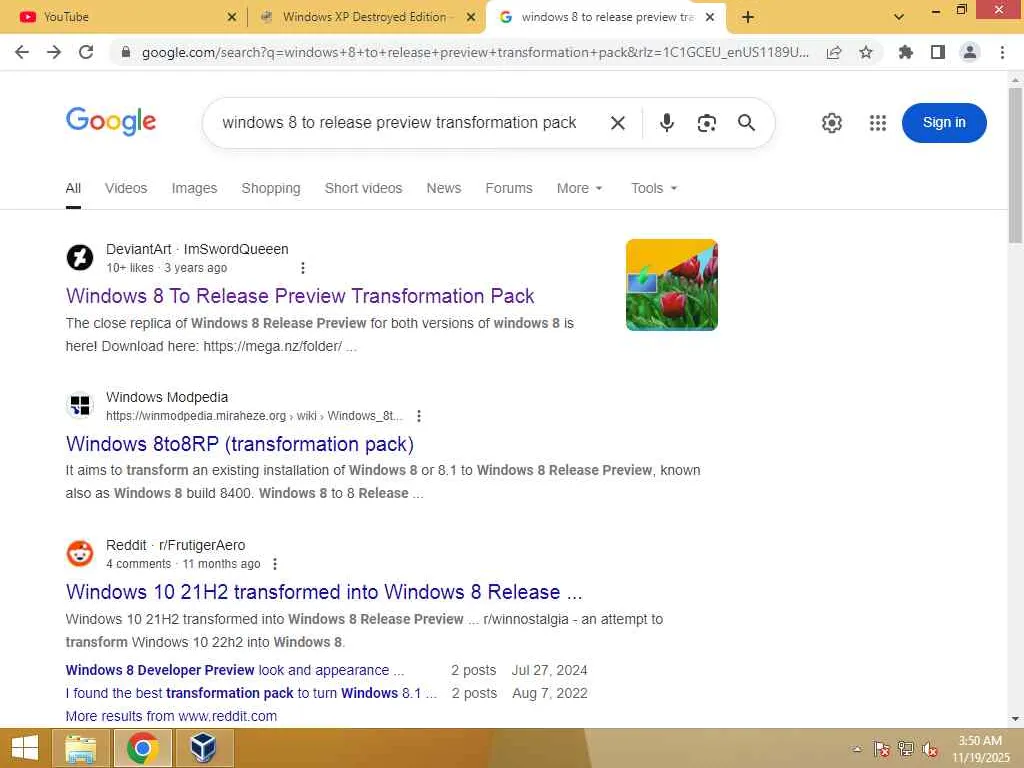Open the Windows Start button
Image resolution: width=1024 pixels, height=768 pixels.
[x=25, y=748]
